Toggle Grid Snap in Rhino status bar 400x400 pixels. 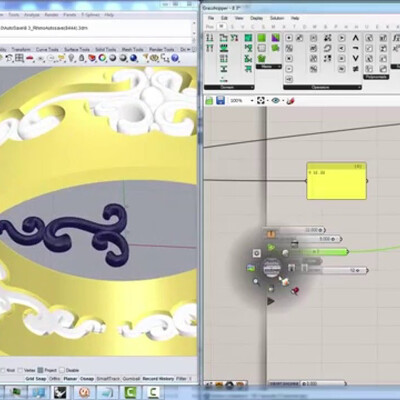[36, 379]
